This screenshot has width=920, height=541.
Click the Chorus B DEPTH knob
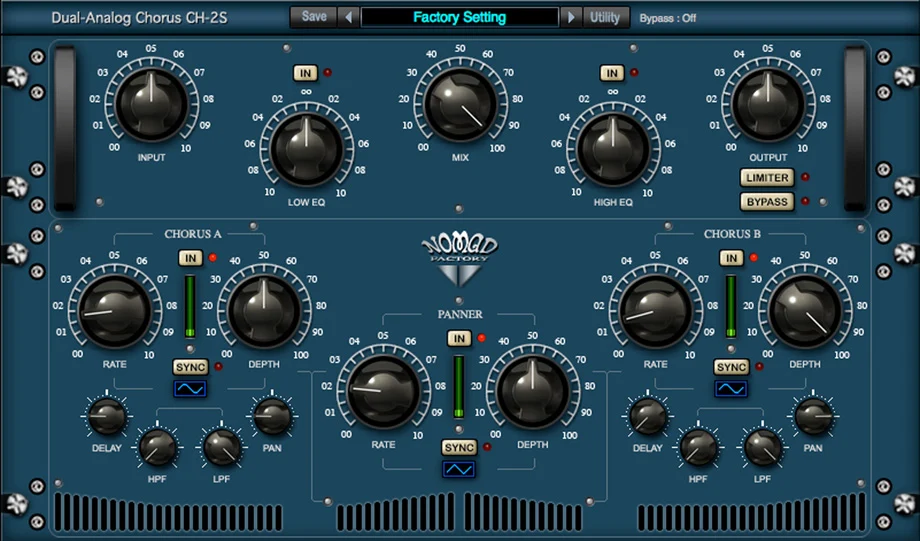pyautogui.click(x=805, y=311)
